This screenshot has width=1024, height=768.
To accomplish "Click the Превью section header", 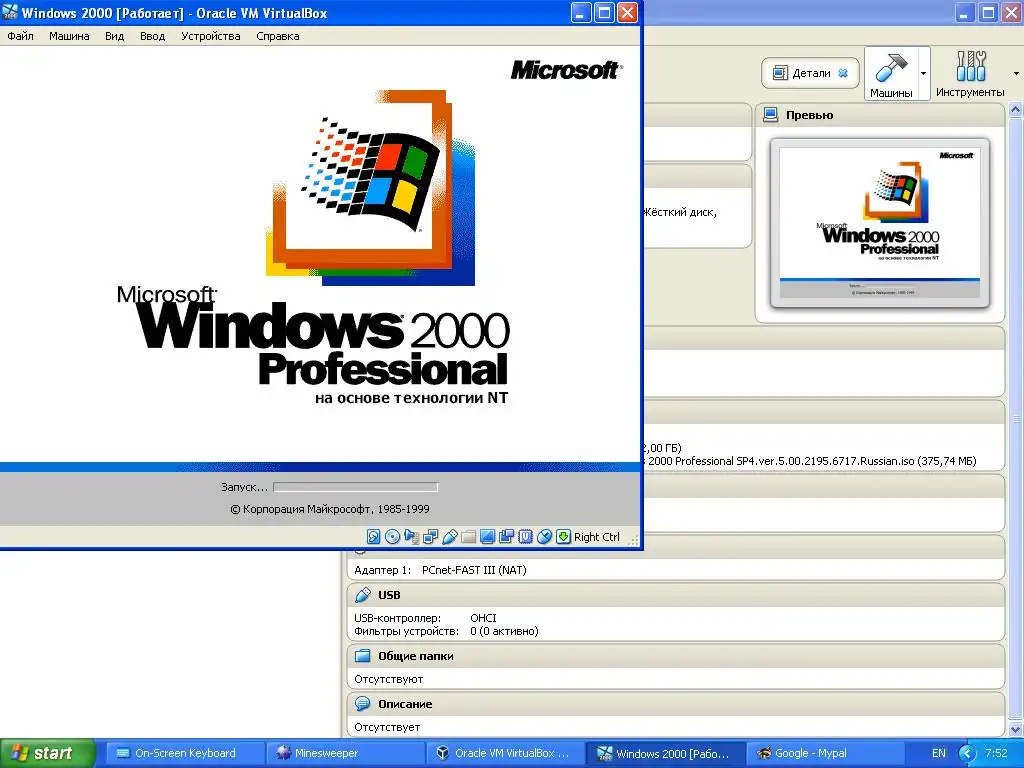I will (x=880, y=115).
